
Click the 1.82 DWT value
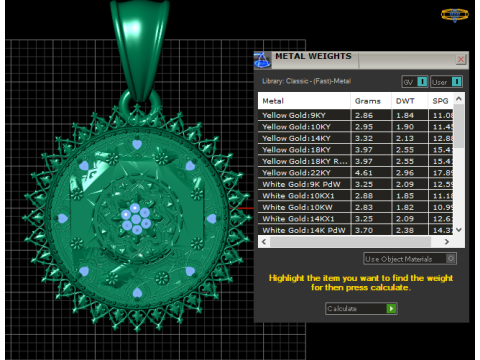405,208
